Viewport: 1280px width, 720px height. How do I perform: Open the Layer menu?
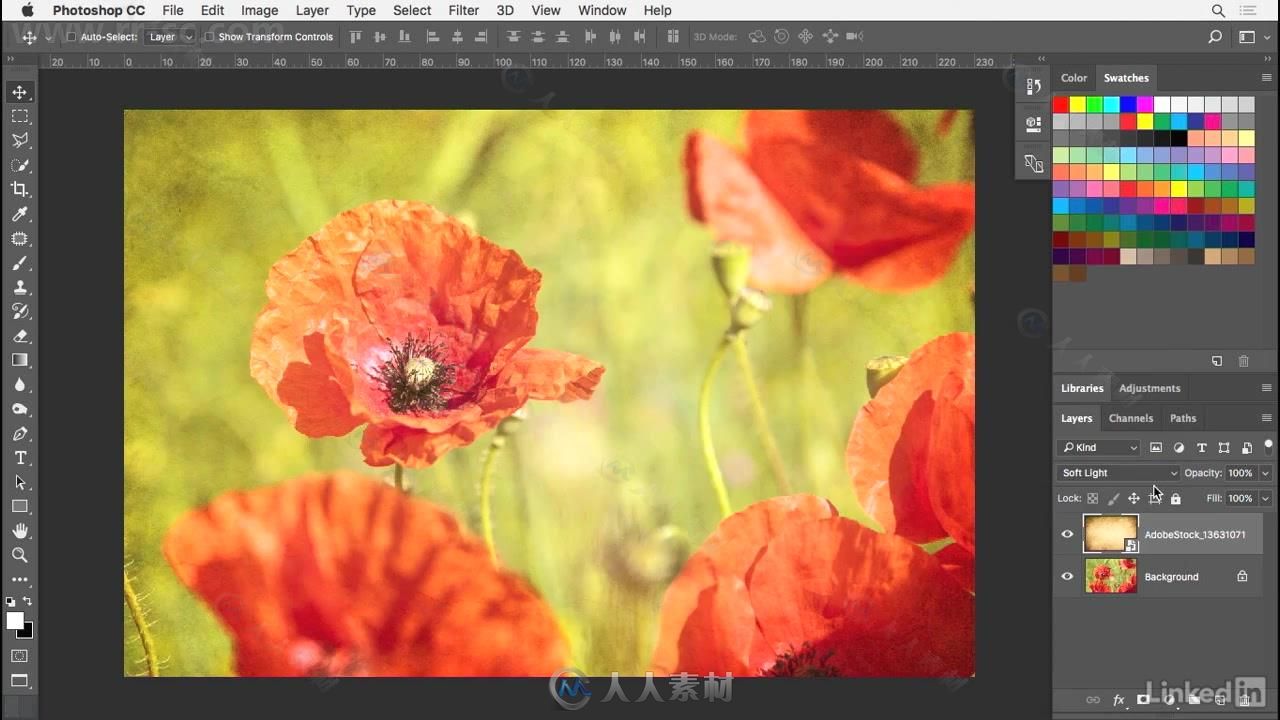click(x=312, y=10)
